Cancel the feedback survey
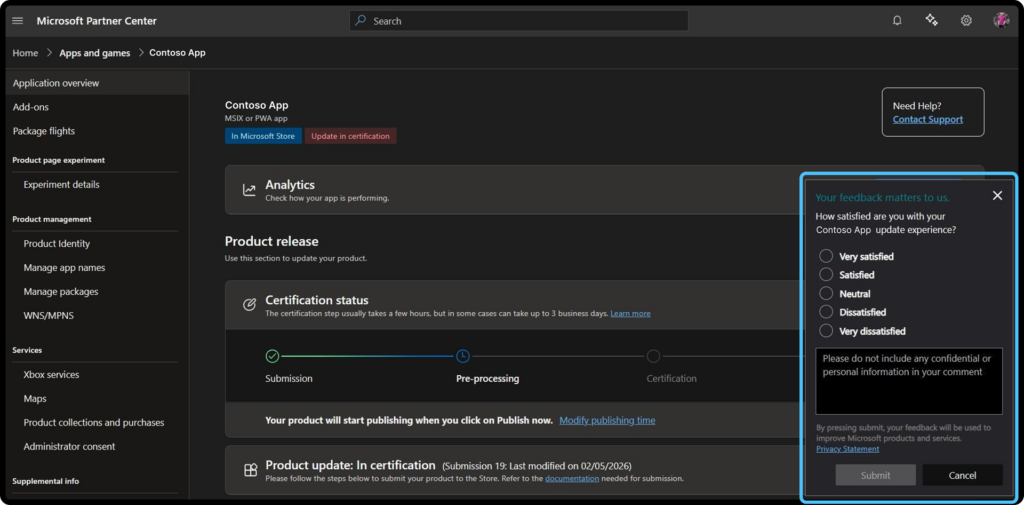Screen dimensions: 1024x505 coord(962,475)
